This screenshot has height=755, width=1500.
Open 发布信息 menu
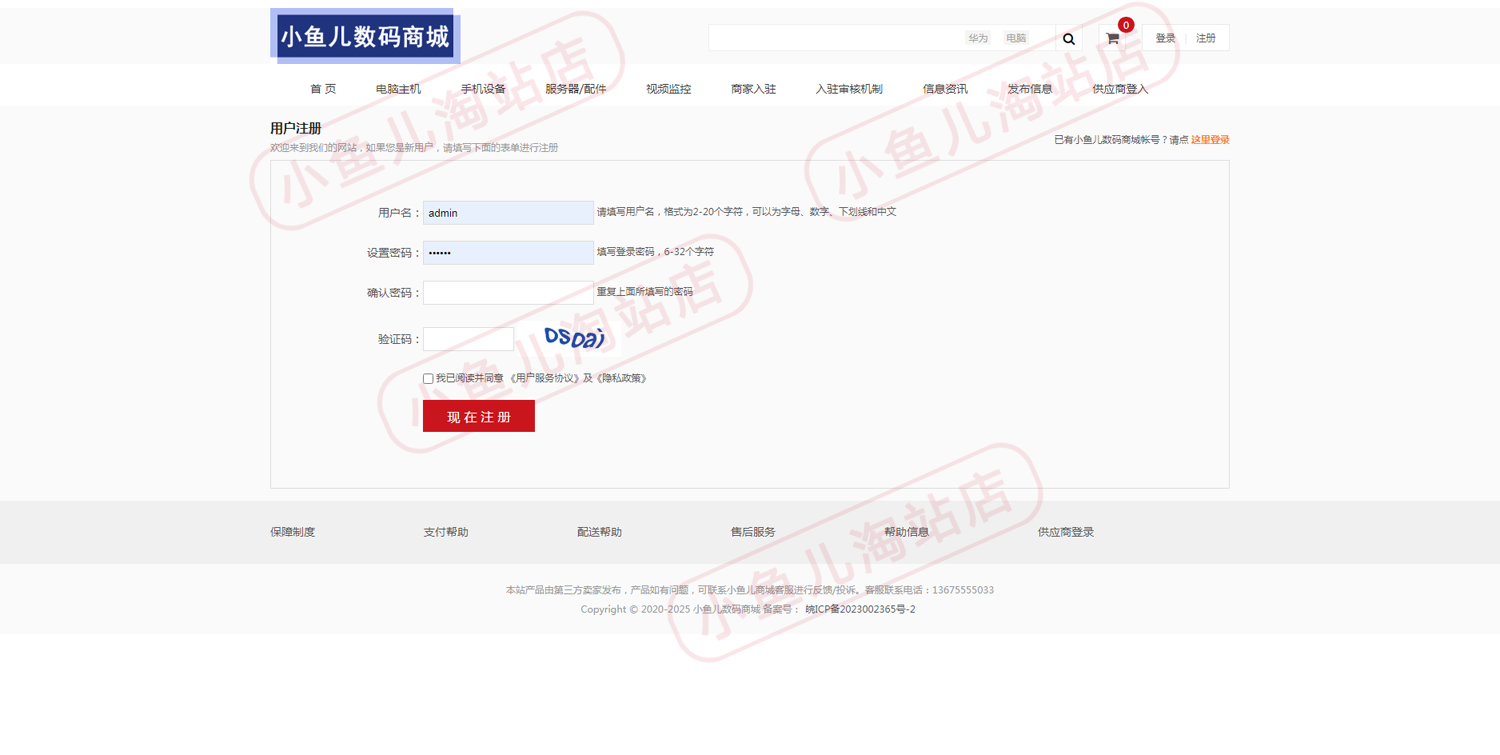tap(1030, 89)
